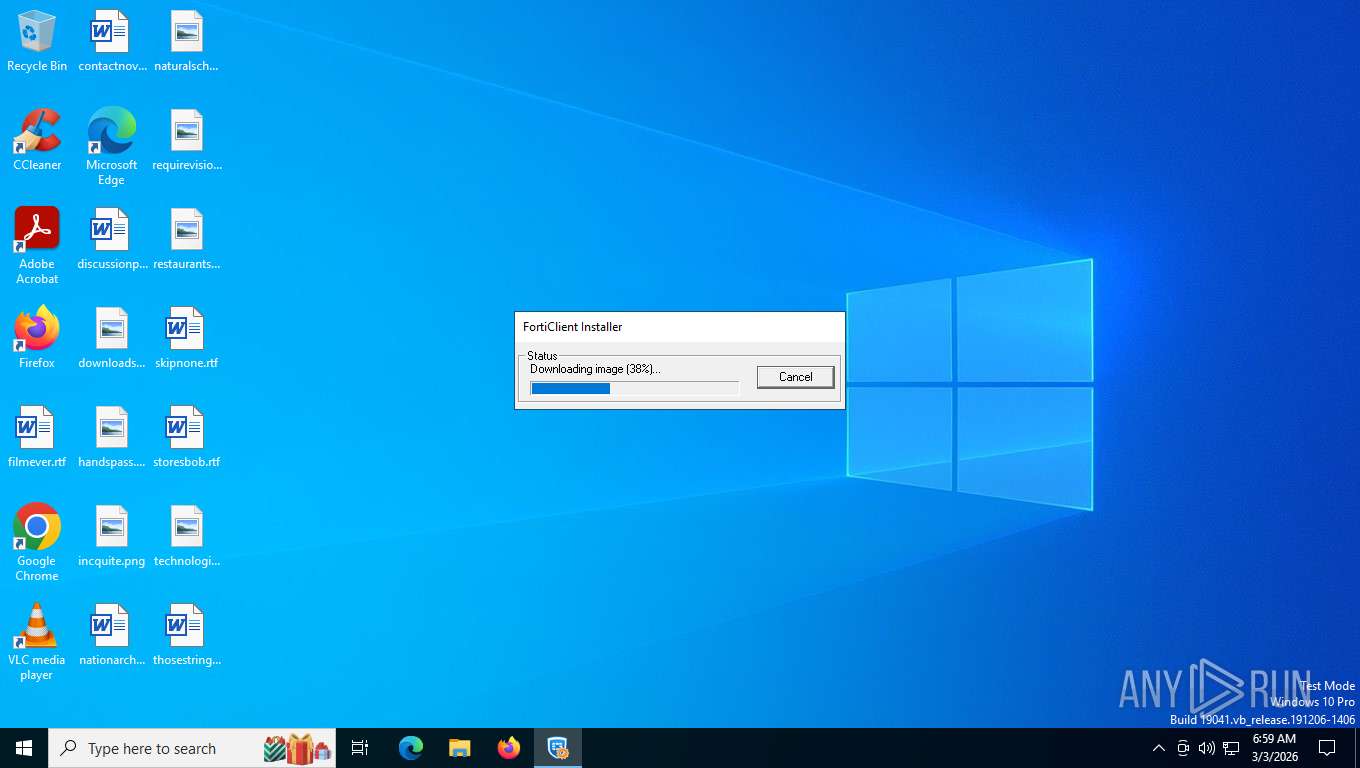Click the gift search highlights icon
The width and height of the screenshot is (1360, 768).
point(297,748)
